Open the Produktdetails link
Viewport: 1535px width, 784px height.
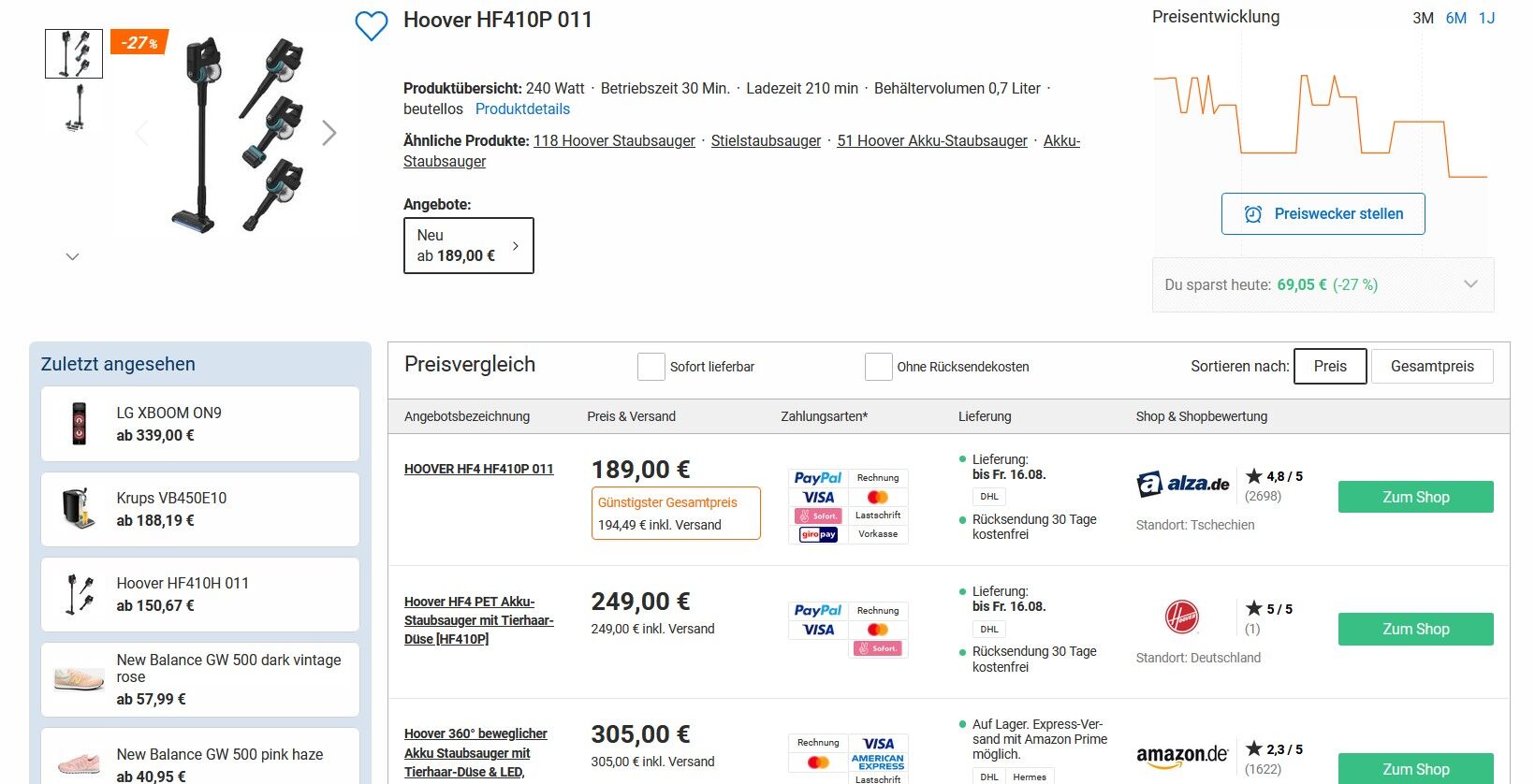[522, 109]
